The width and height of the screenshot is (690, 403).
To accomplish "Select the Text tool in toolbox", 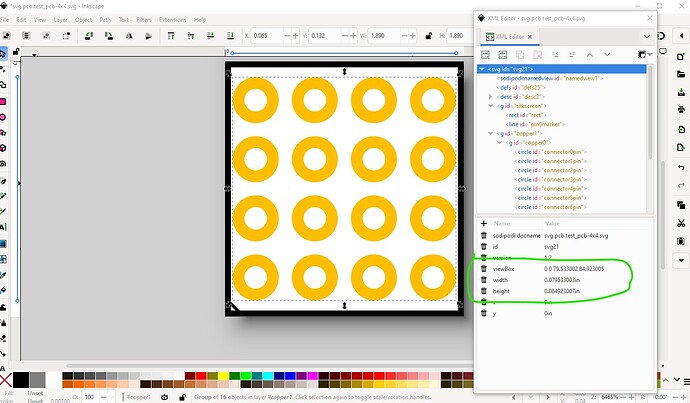I will click(x=3, y=227).
